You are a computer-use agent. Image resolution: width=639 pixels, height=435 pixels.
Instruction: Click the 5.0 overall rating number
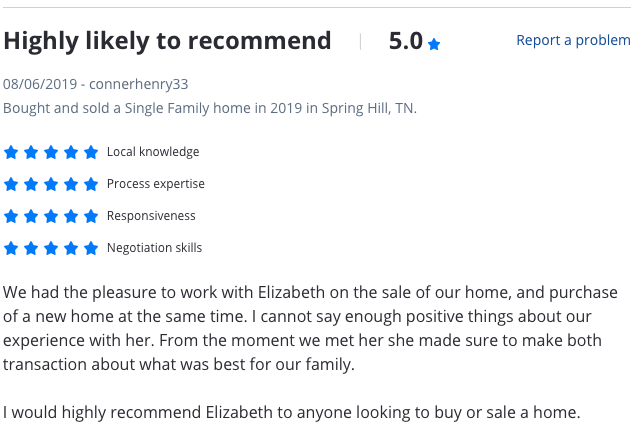click(405, 41)
